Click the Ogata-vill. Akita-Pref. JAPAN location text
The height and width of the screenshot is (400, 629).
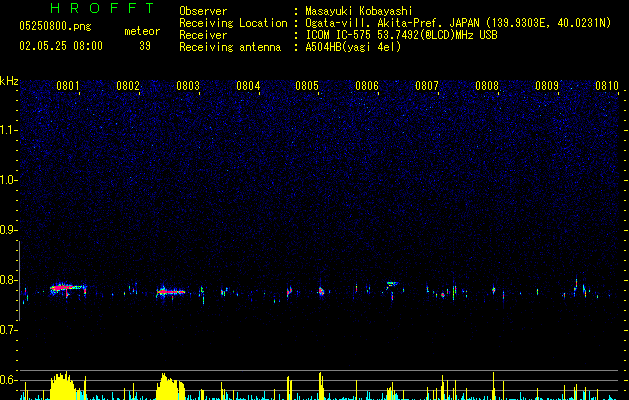[458, 23]
